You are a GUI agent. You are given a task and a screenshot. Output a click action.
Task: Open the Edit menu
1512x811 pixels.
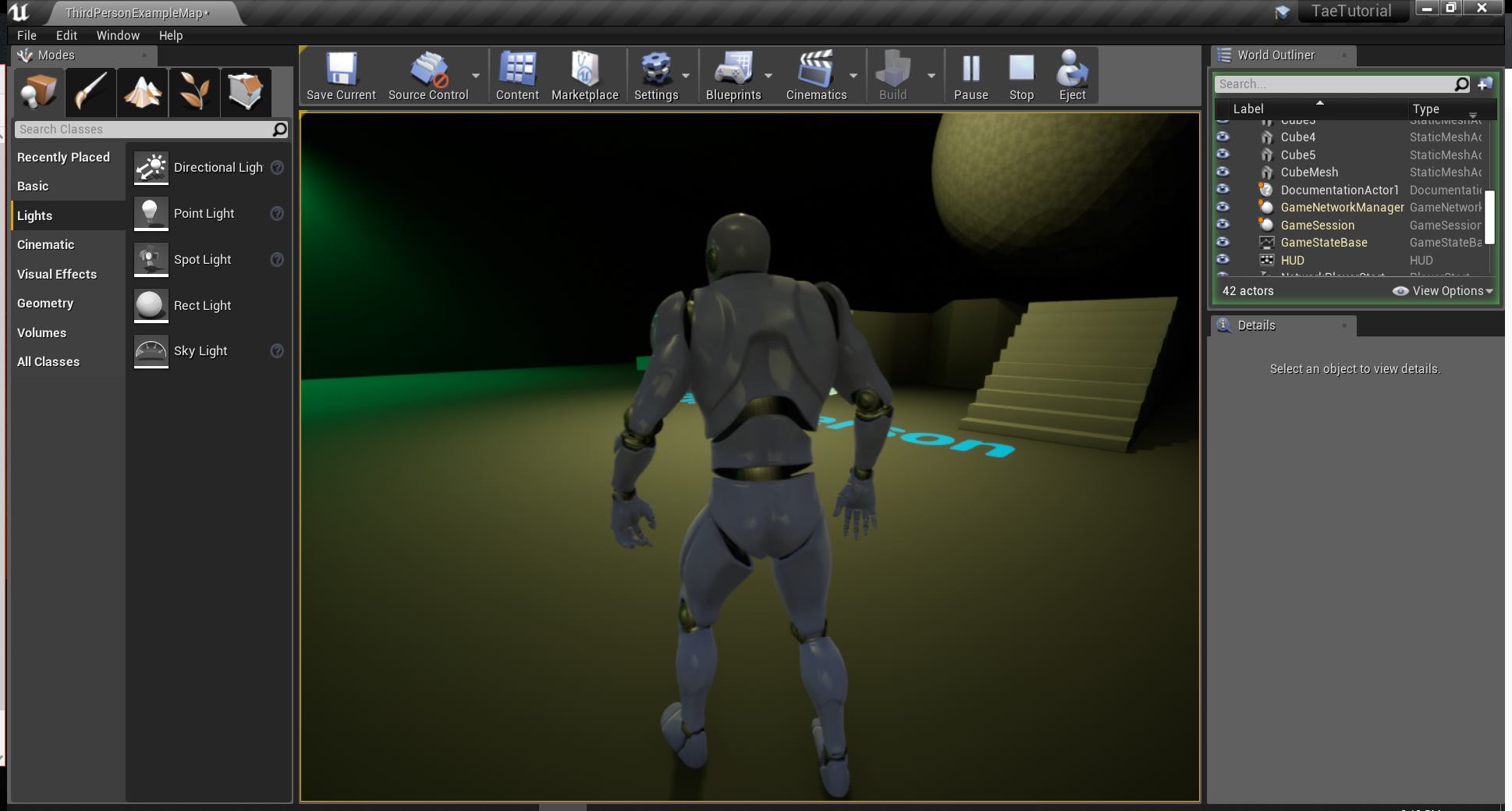click(66, 35)
